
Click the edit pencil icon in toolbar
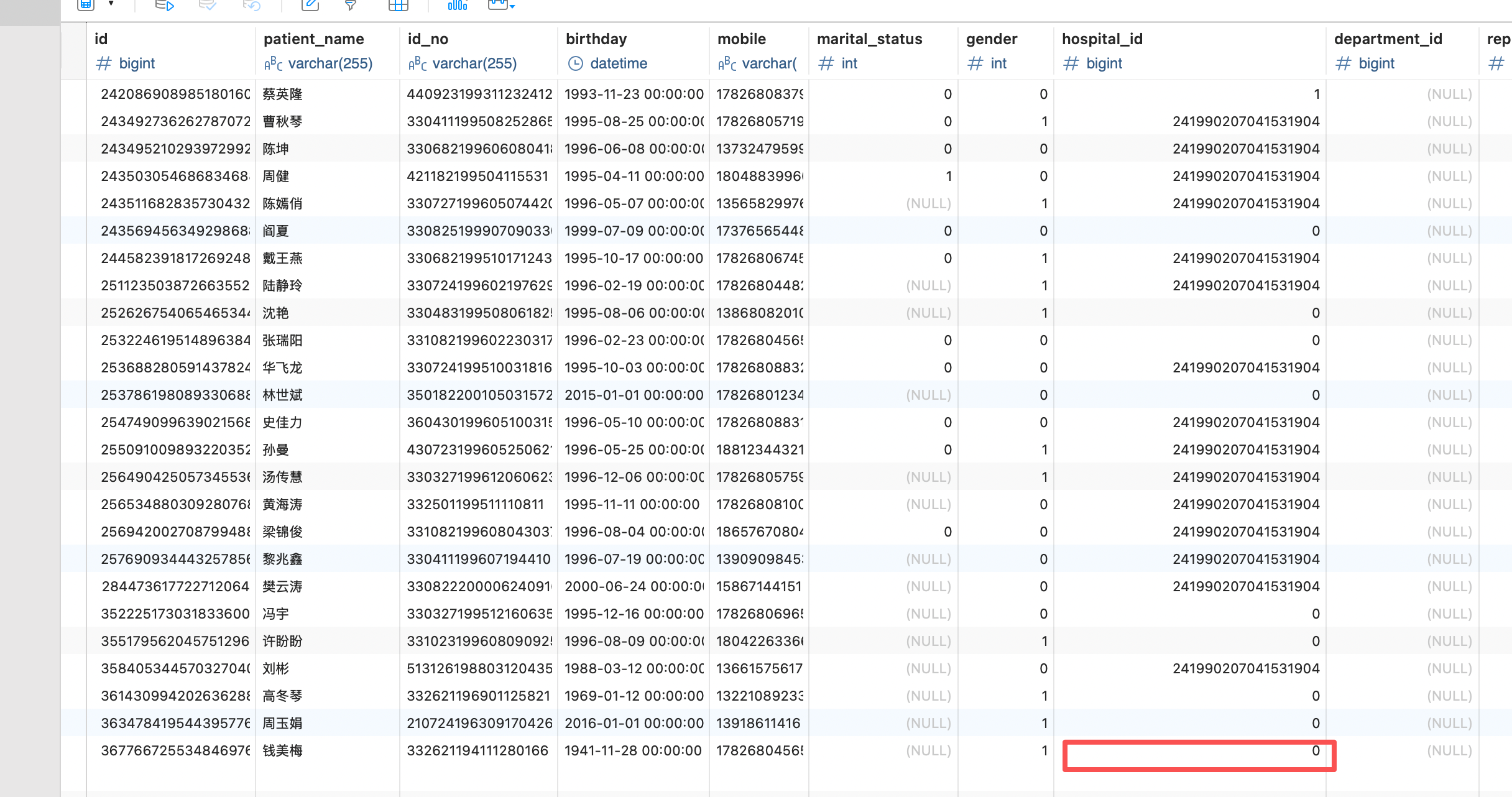tap(310, 6)
